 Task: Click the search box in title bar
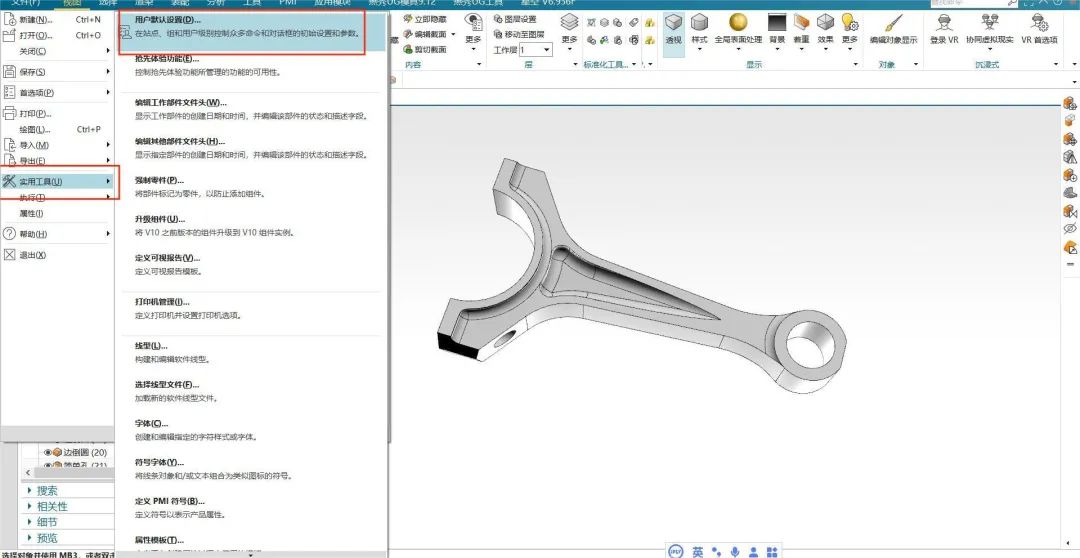973,3
